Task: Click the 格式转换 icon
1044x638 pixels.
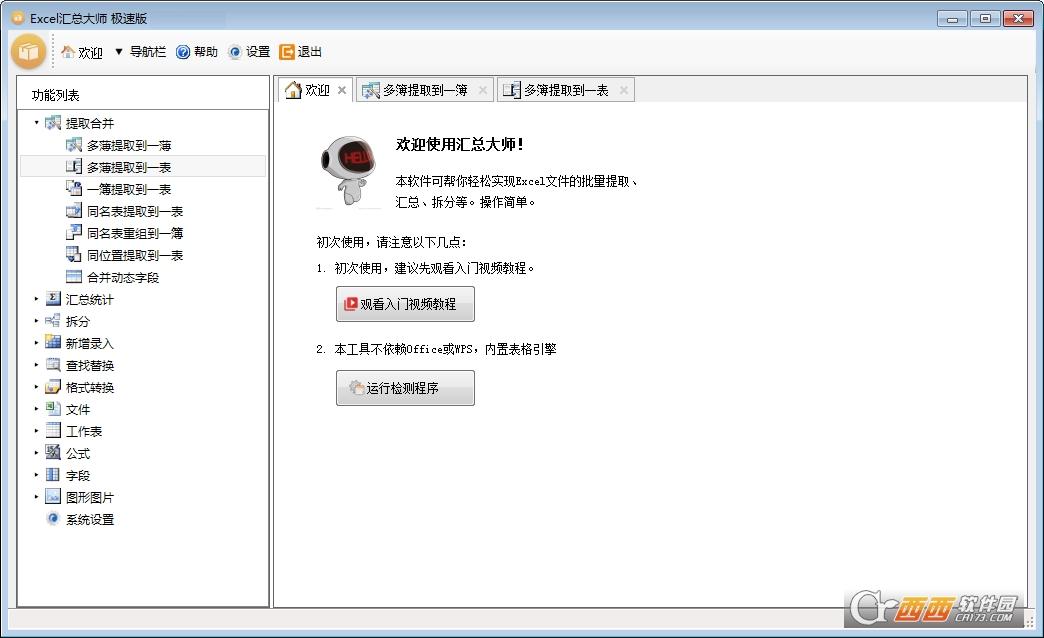Action: click(x=53, y=386)
